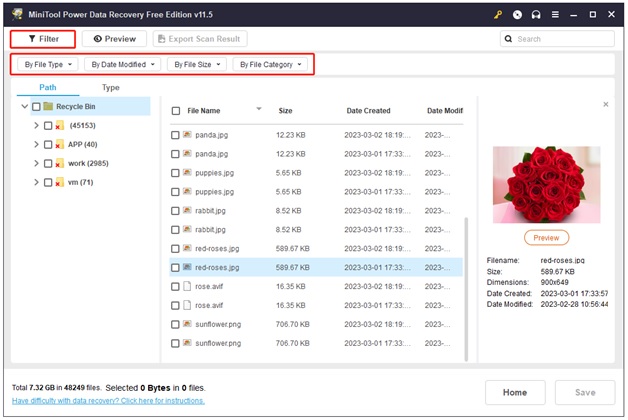This screenshot has width=628, height=420.
Task: Close the preview panel with X icon
Action: [x=605, y=104]
